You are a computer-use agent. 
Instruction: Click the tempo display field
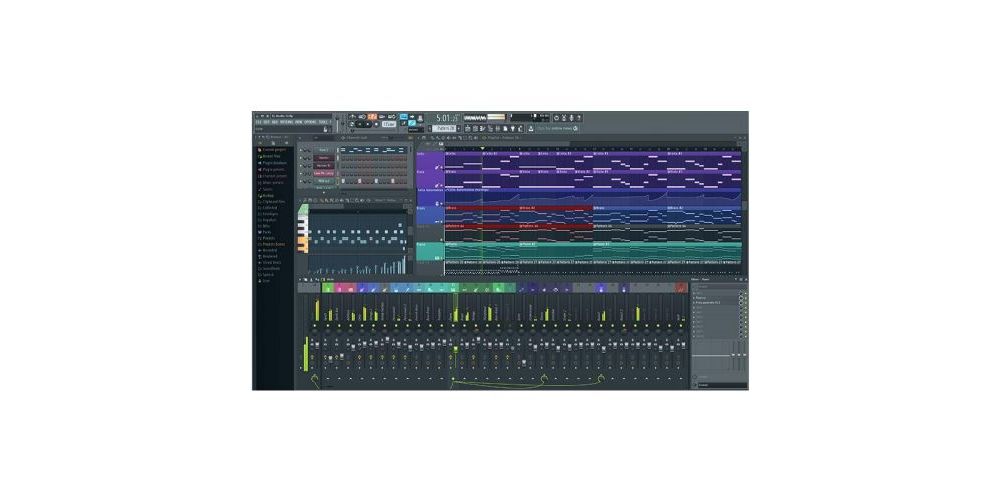point(388,124)
